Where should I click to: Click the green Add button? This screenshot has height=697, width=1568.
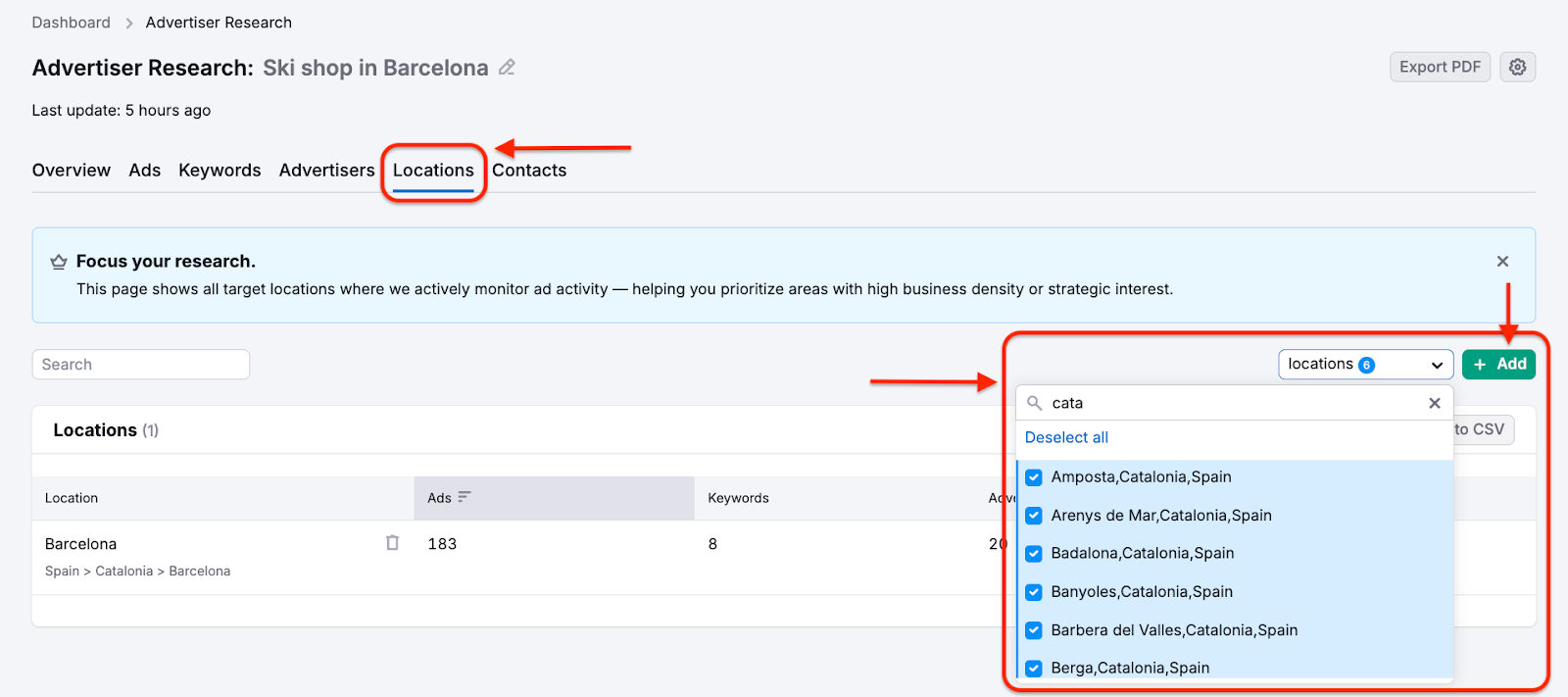tap(1498, 365)
